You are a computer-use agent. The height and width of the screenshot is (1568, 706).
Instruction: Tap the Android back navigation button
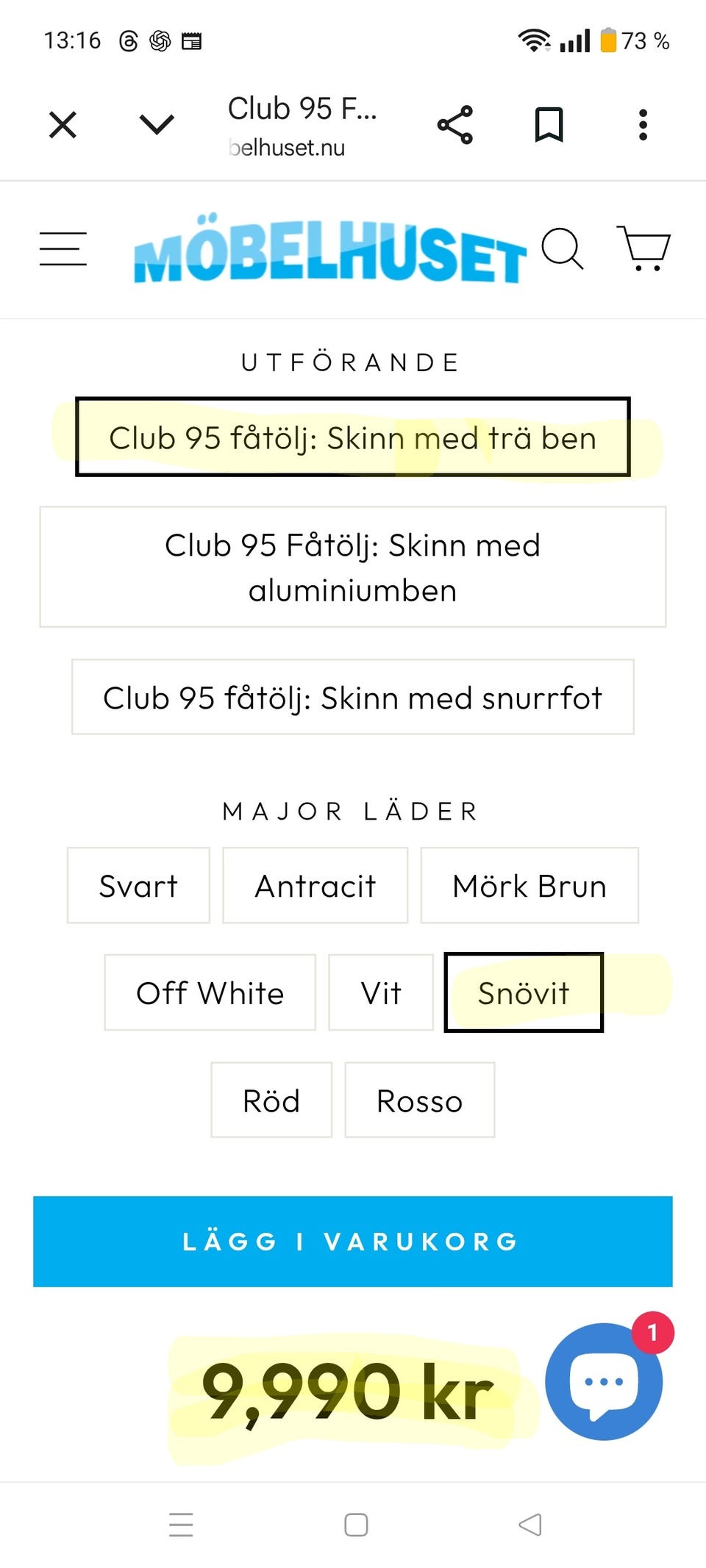point(530,1525)
